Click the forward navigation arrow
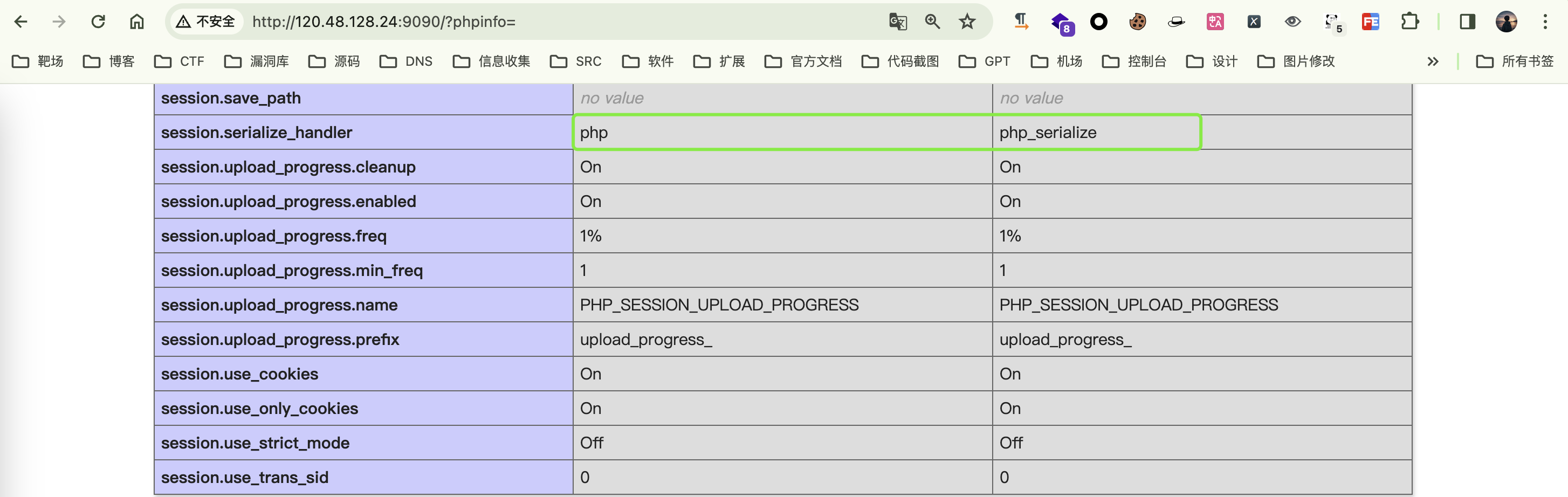Viewport: 1568px width, 497px height. 59,22
